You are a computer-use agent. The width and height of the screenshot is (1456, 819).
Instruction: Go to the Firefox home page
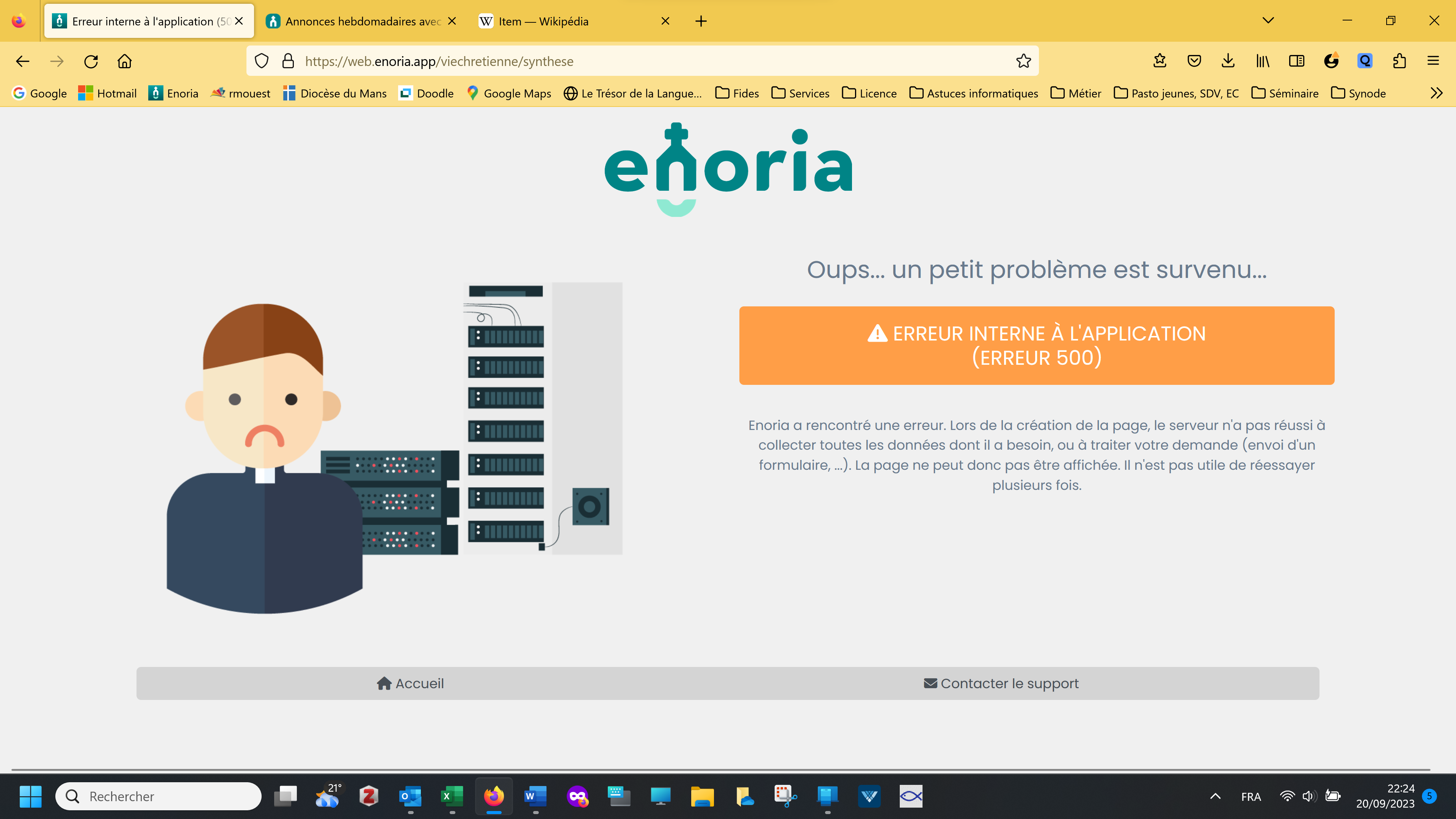(124, 61)
